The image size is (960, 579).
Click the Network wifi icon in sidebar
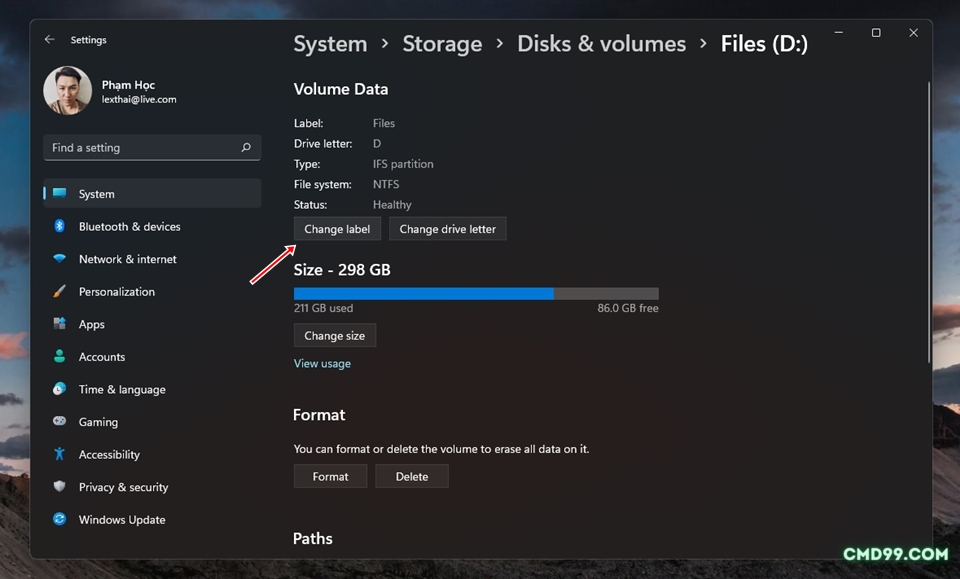pos(59,258)
